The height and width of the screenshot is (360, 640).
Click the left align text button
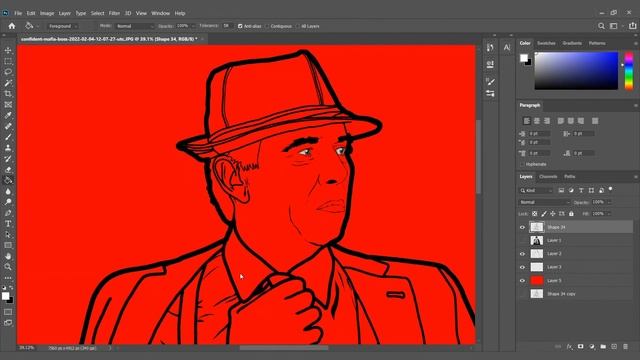527,121
